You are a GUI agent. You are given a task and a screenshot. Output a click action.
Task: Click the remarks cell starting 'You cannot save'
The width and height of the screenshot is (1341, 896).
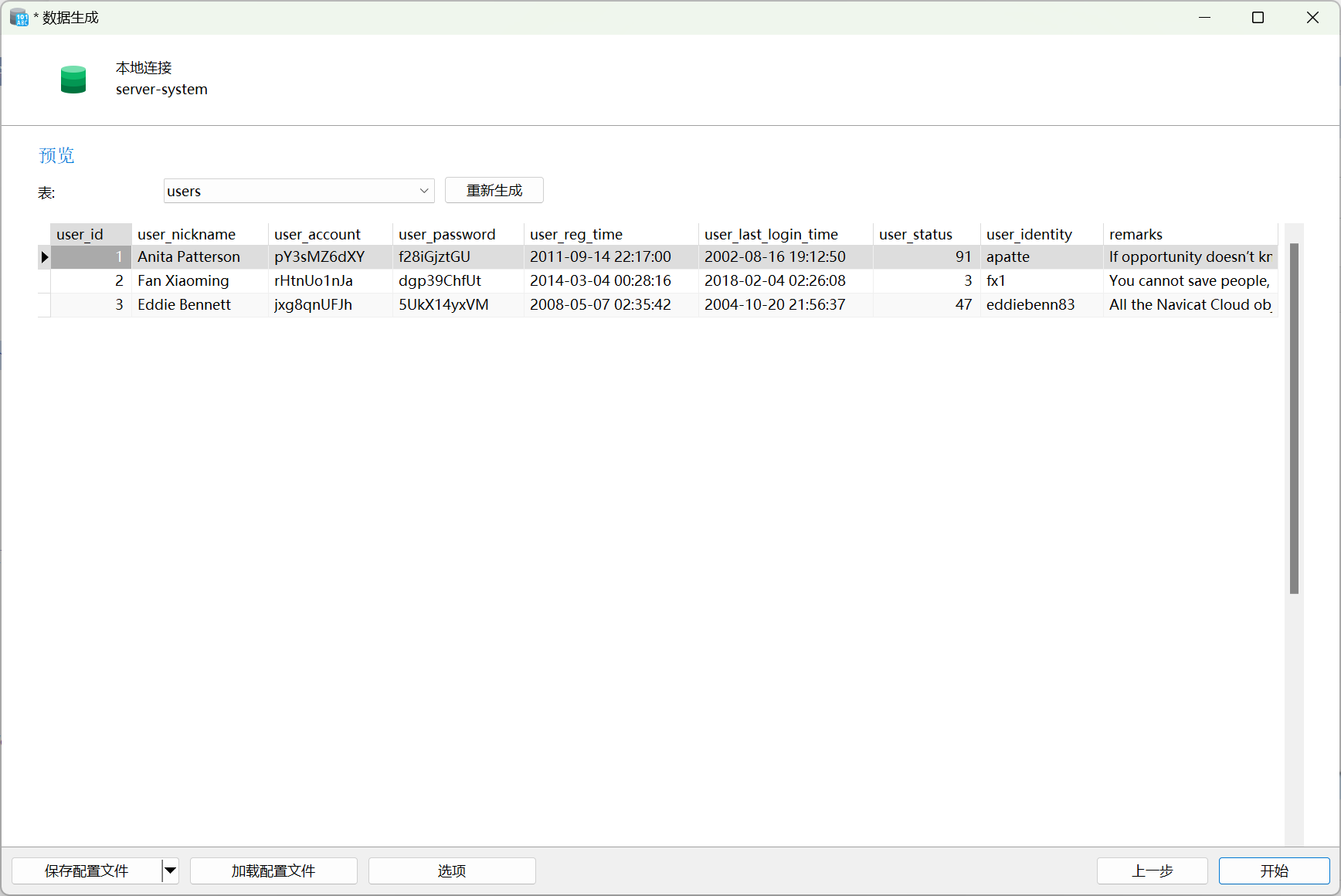coord(1190,281)
